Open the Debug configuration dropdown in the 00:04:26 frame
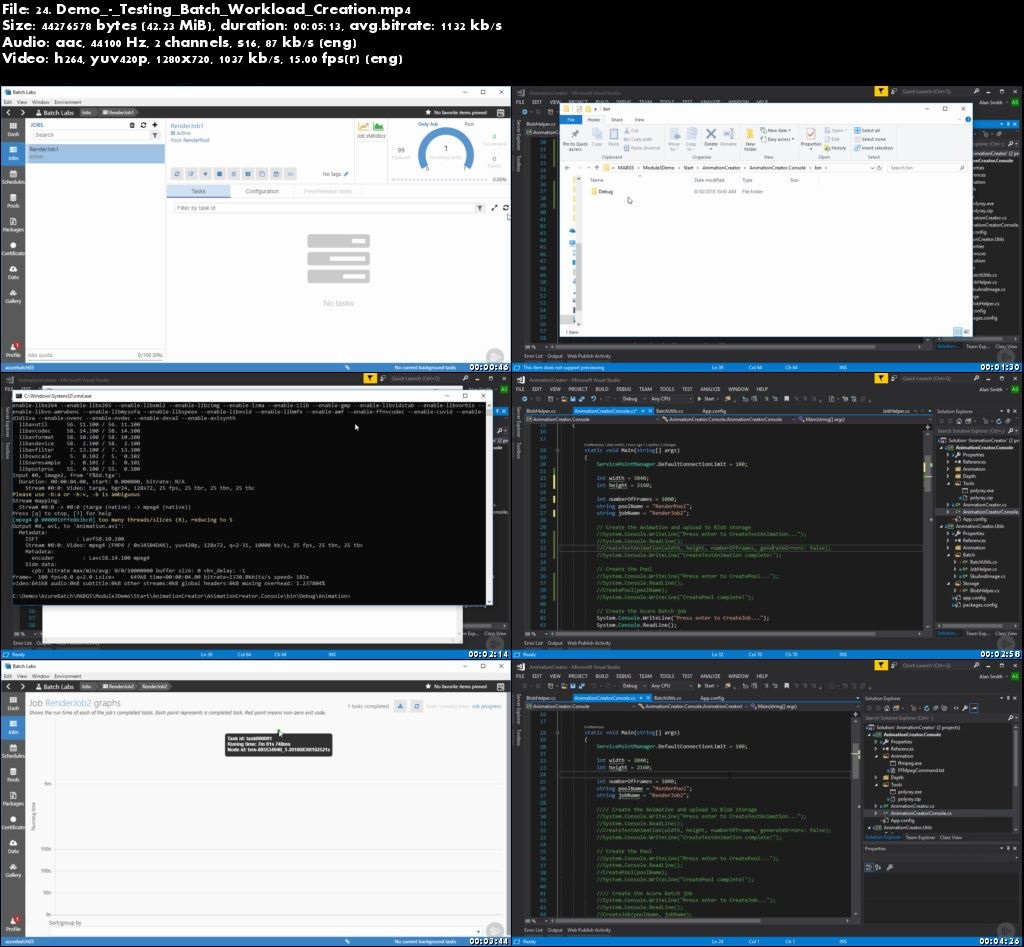Viewport: 1024px width, 947px height. coord(632,686)
